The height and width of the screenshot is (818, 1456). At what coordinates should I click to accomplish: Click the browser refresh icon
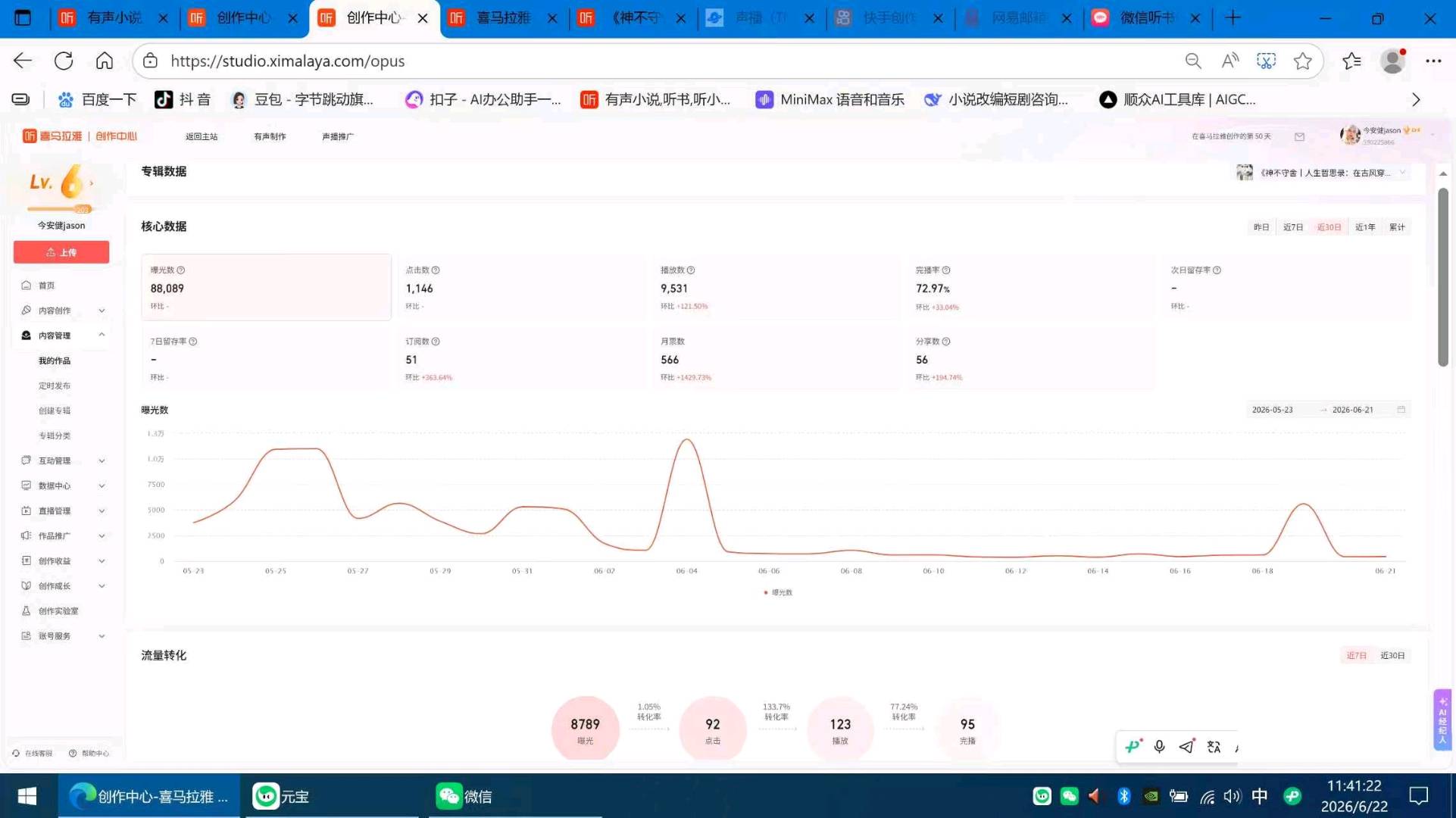pos(64,61)
